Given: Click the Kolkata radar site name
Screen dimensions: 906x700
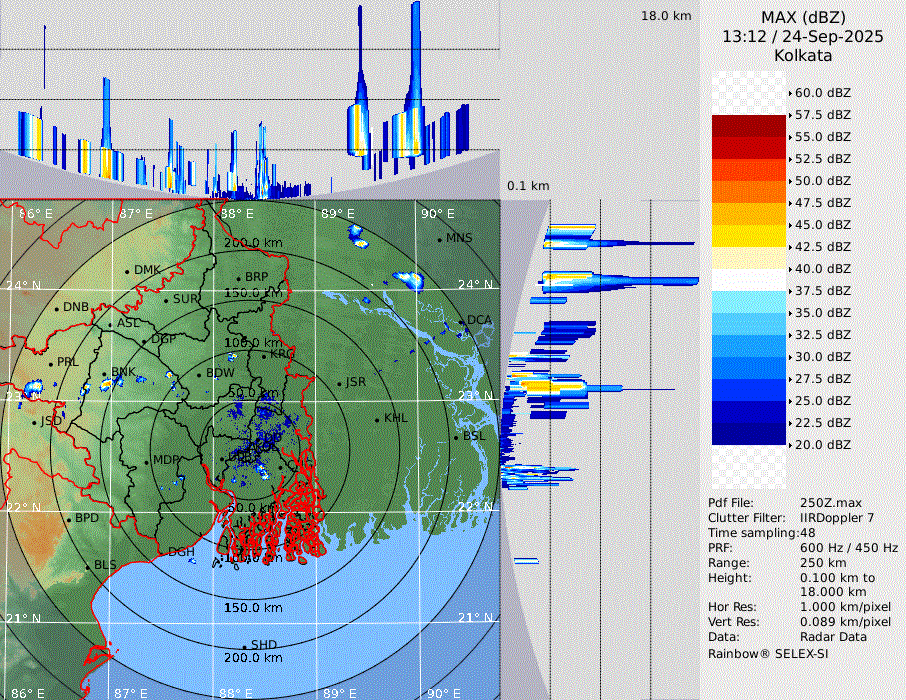Looking at the screenshot, I should [x=803, y=55].
